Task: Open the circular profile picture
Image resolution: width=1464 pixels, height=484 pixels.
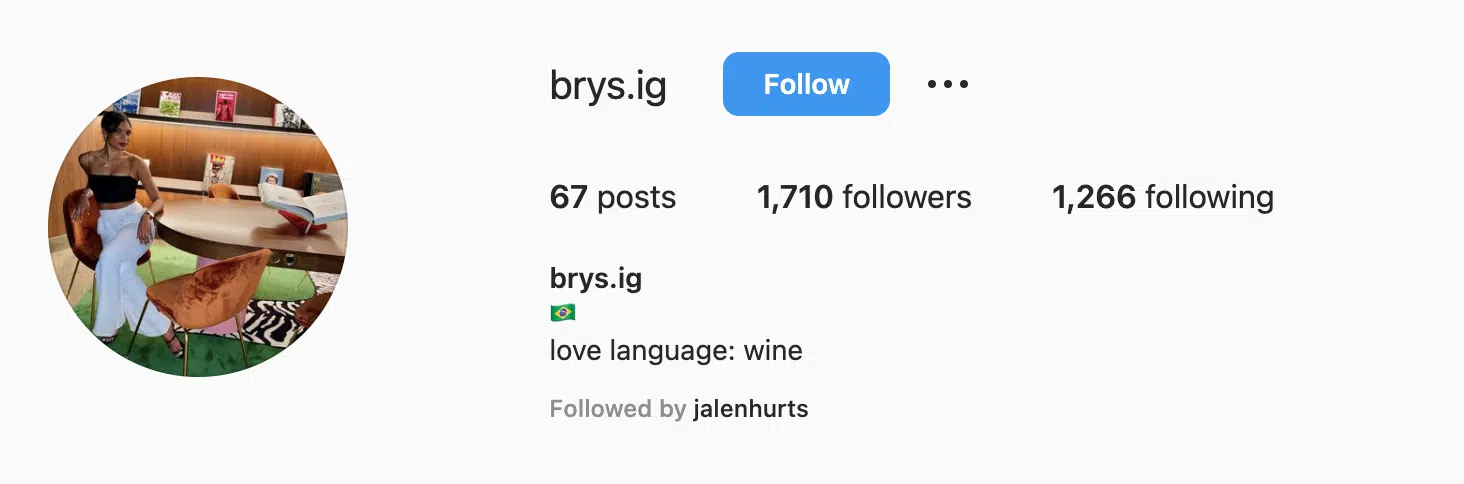Action: pos(198,226)
